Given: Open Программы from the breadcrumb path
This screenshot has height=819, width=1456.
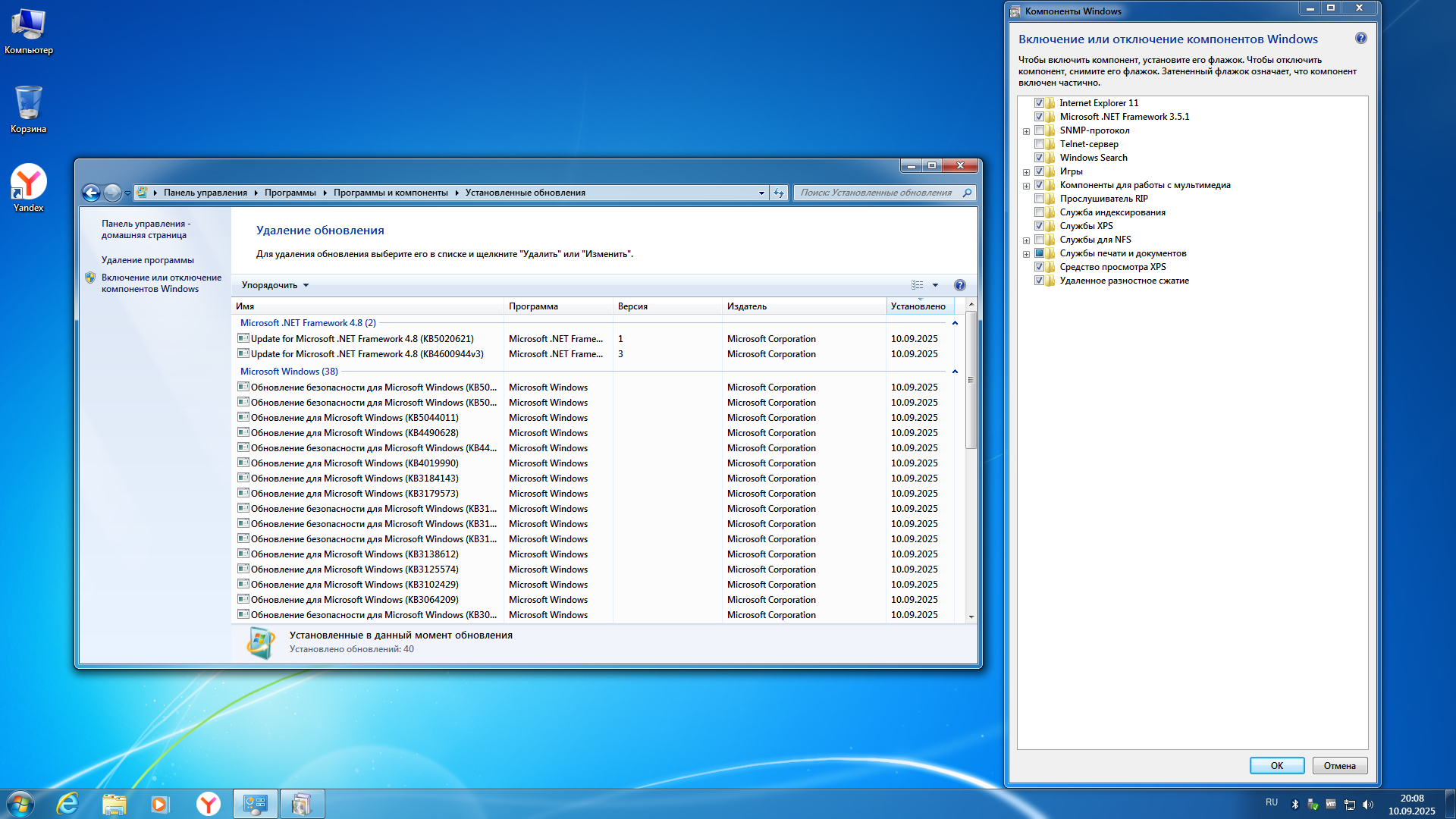Looking at the screenshot, I should coord(289,193).
